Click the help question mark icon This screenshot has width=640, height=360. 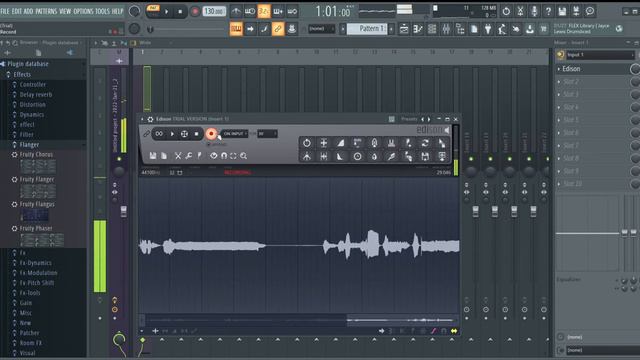pos(548,11)
